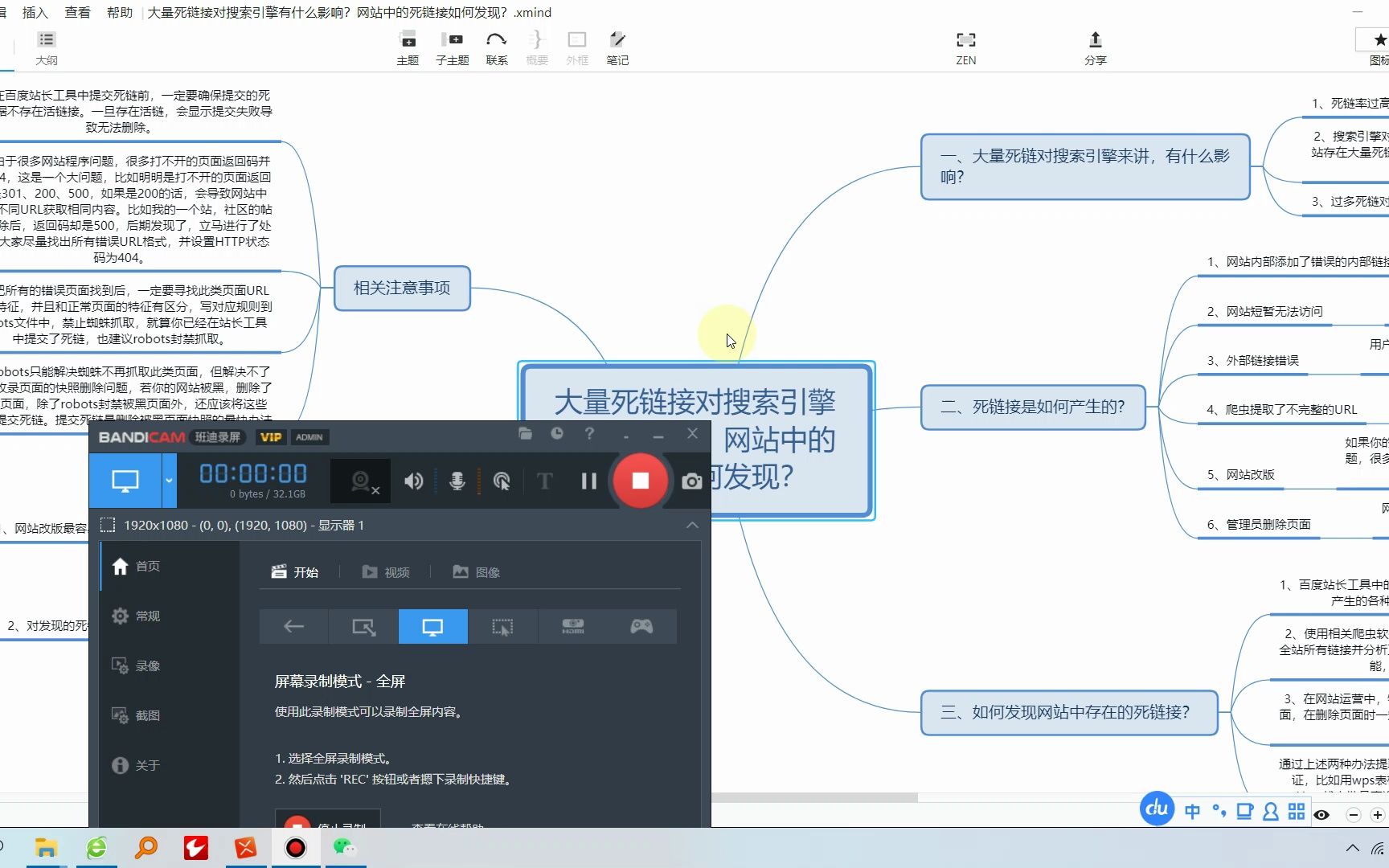
Task: Select HDMI device recording mode
Action: (x=572, y=626)
